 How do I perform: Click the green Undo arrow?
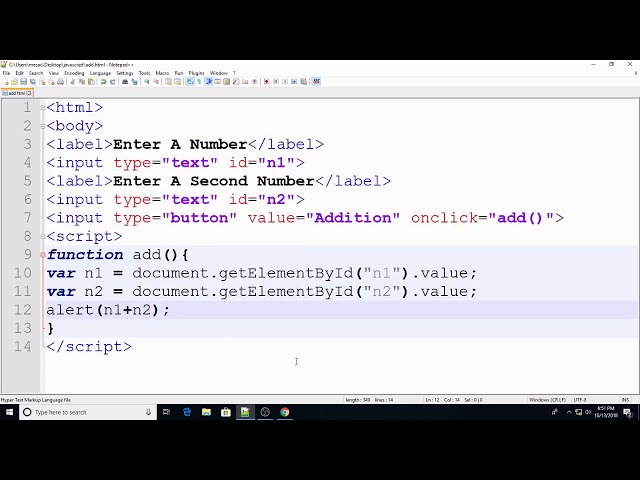pos(103,82)
